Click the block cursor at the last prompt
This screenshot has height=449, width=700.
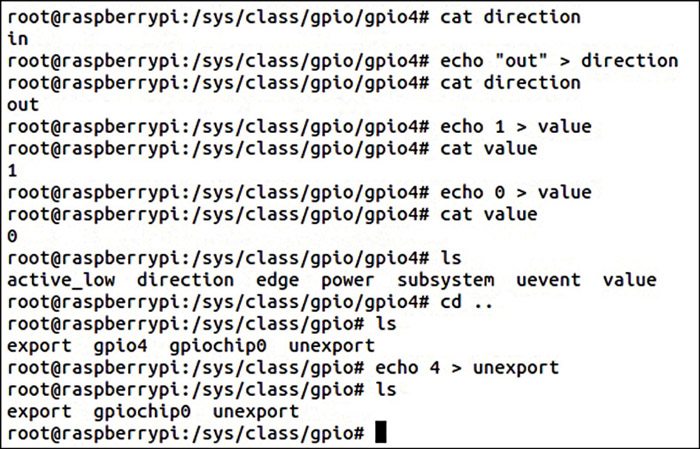[378, 433]
